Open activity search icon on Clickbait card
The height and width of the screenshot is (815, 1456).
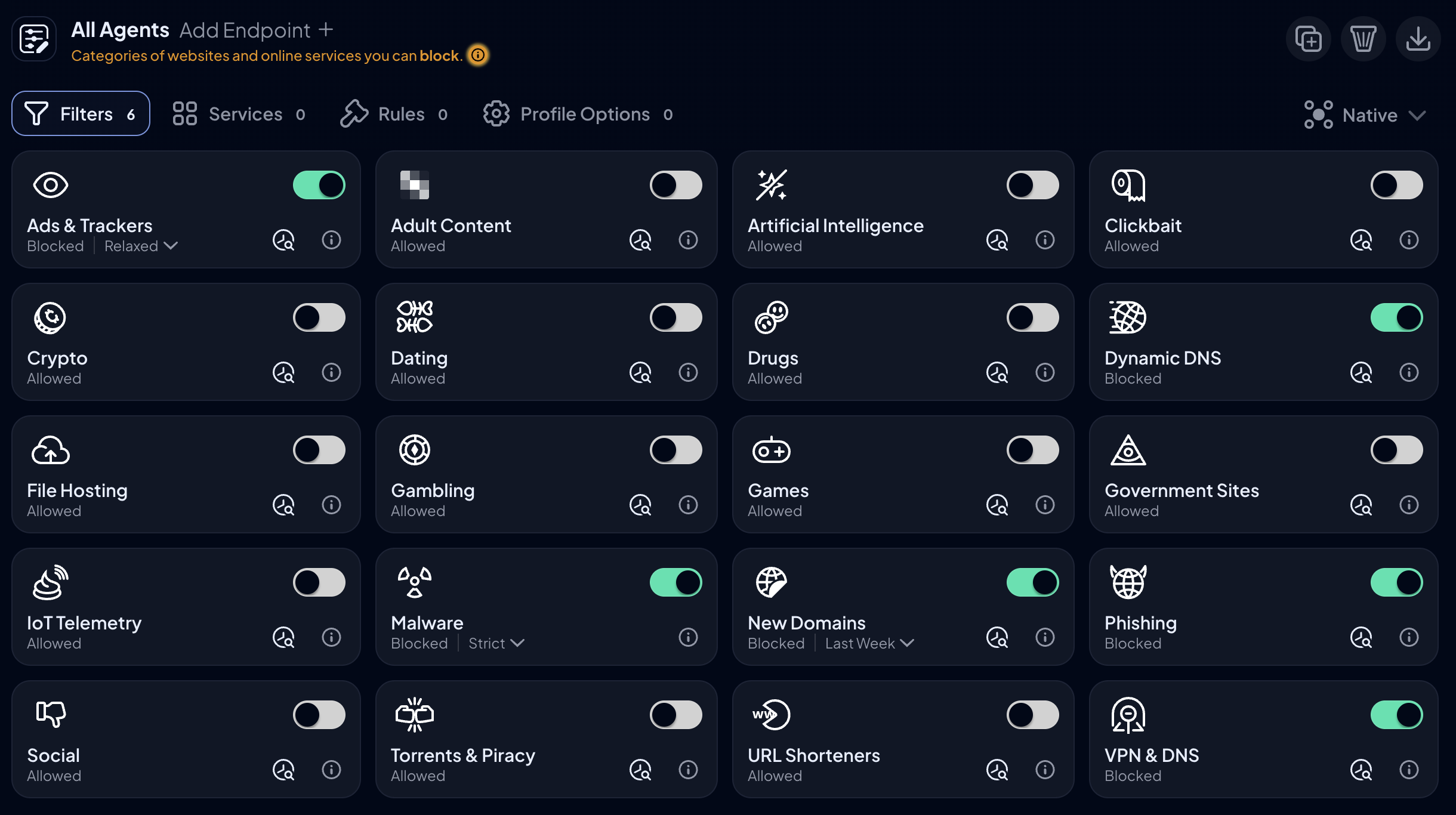(x=1361, y=240)
